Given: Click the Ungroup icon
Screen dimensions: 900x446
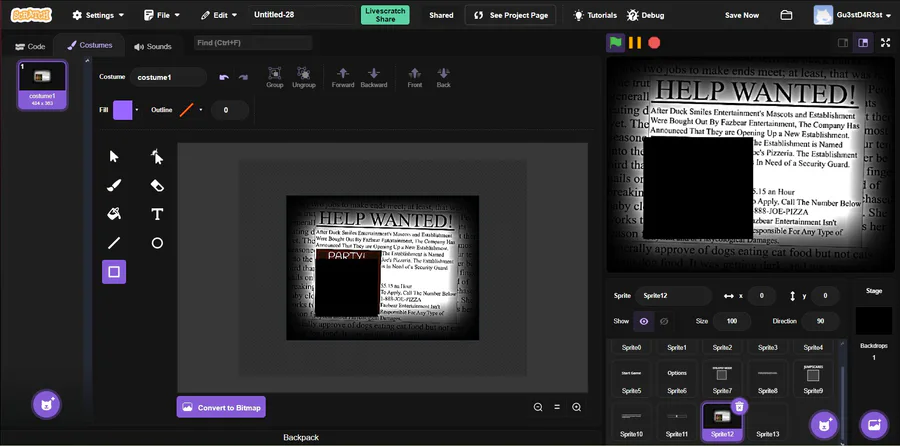Looking at the screenshot, I should [304, 77].
